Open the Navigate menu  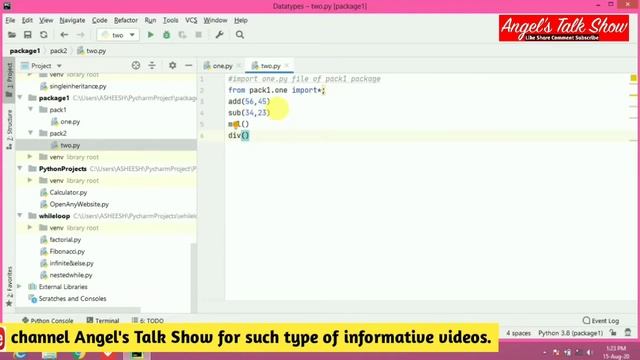pyautogui.click(x=72, y=20)
